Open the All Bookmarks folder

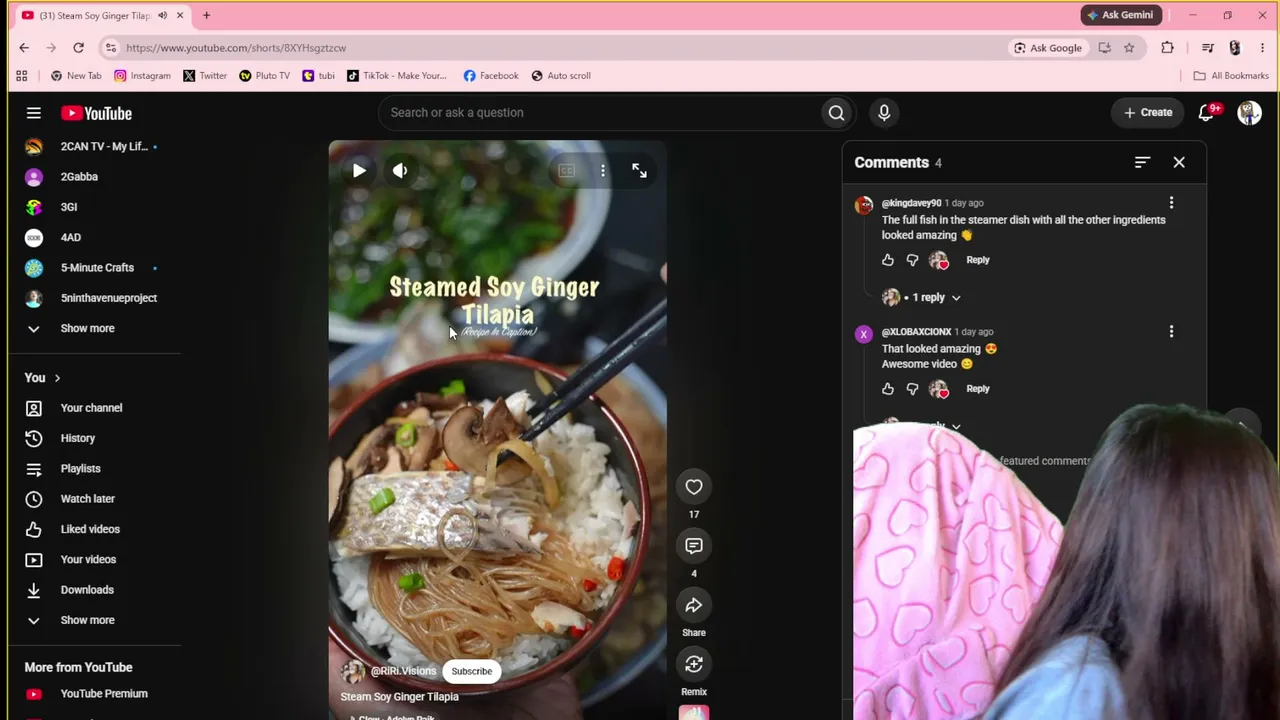tap(1231, 76)
